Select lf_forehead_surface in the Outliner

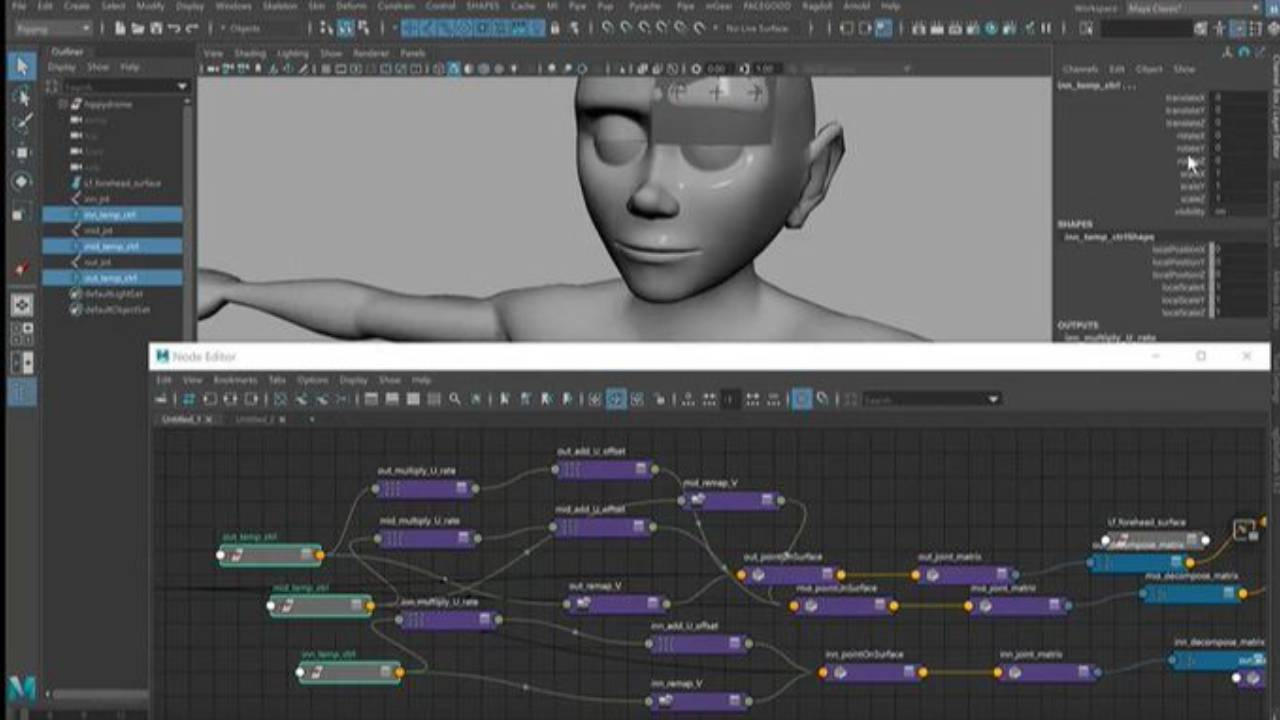point(121,183)
